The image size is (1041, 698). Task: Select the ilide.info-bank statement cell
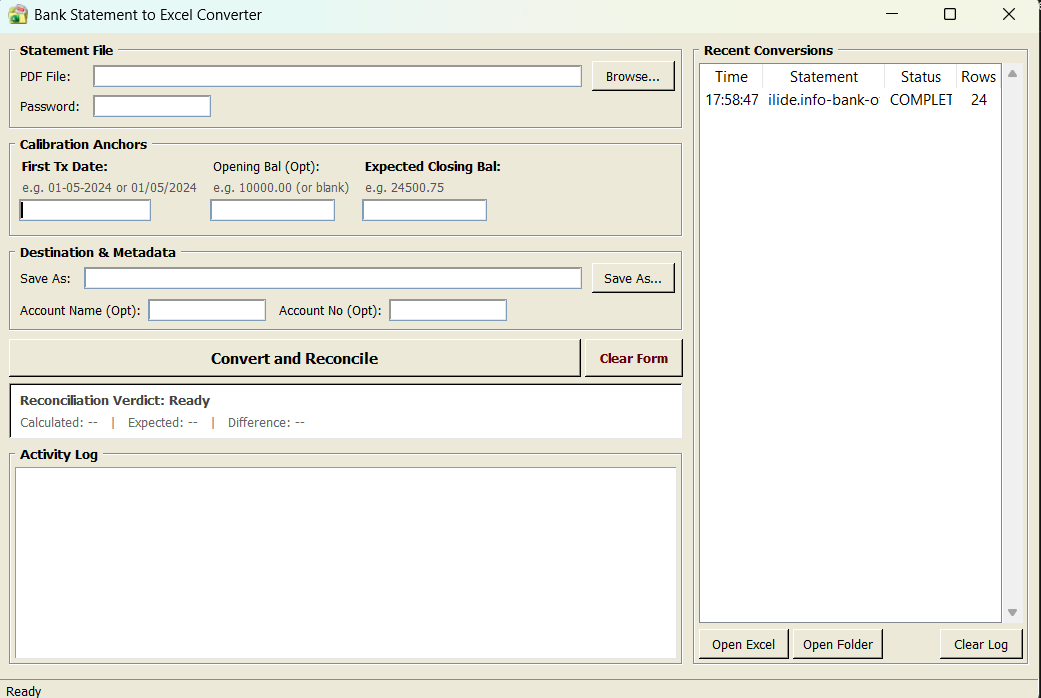tap(823, 100)
